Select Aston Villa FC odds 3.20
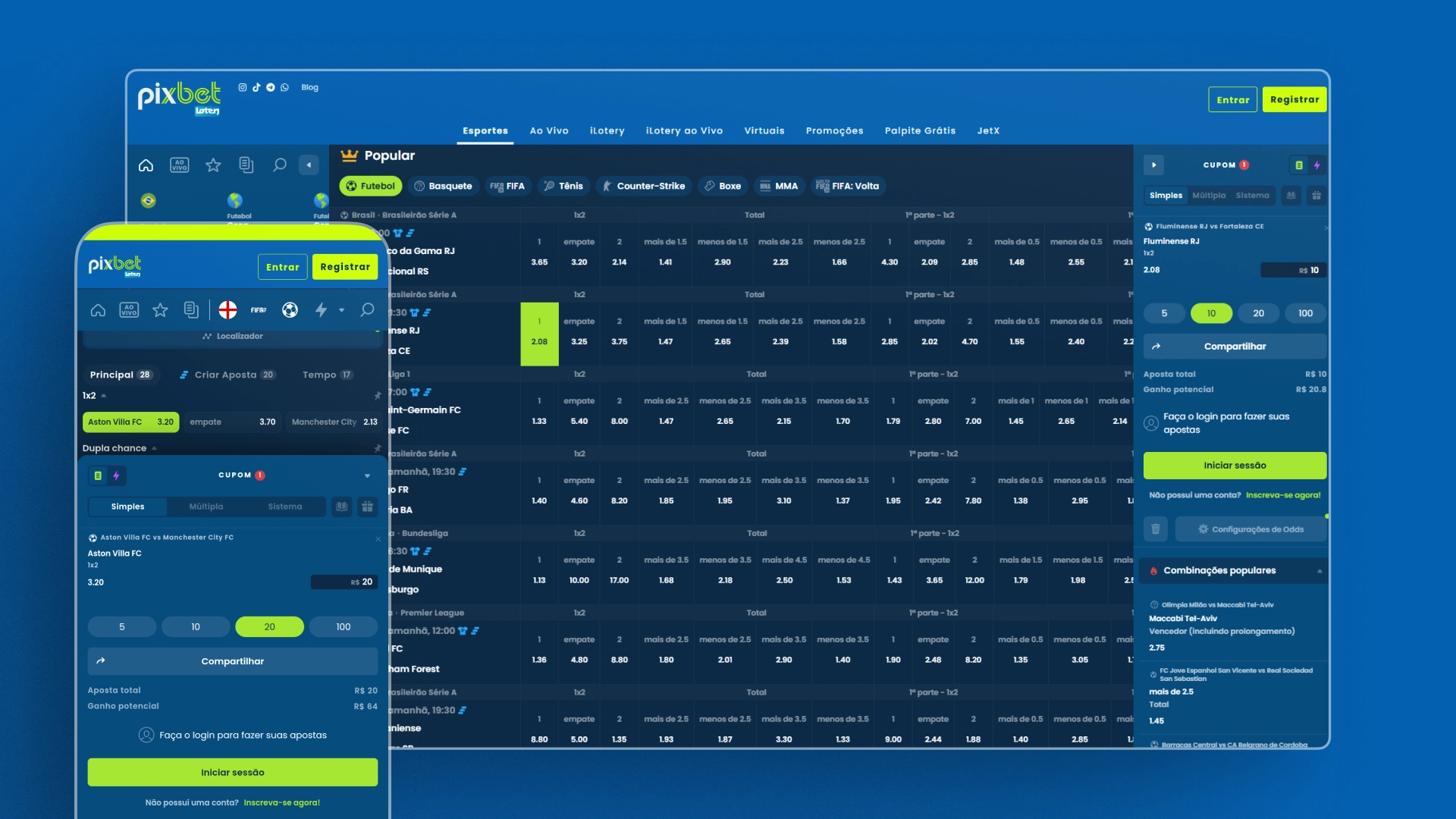Viewport: 1456px width, 819px height. pyautogui.click(x=130, y=422)
